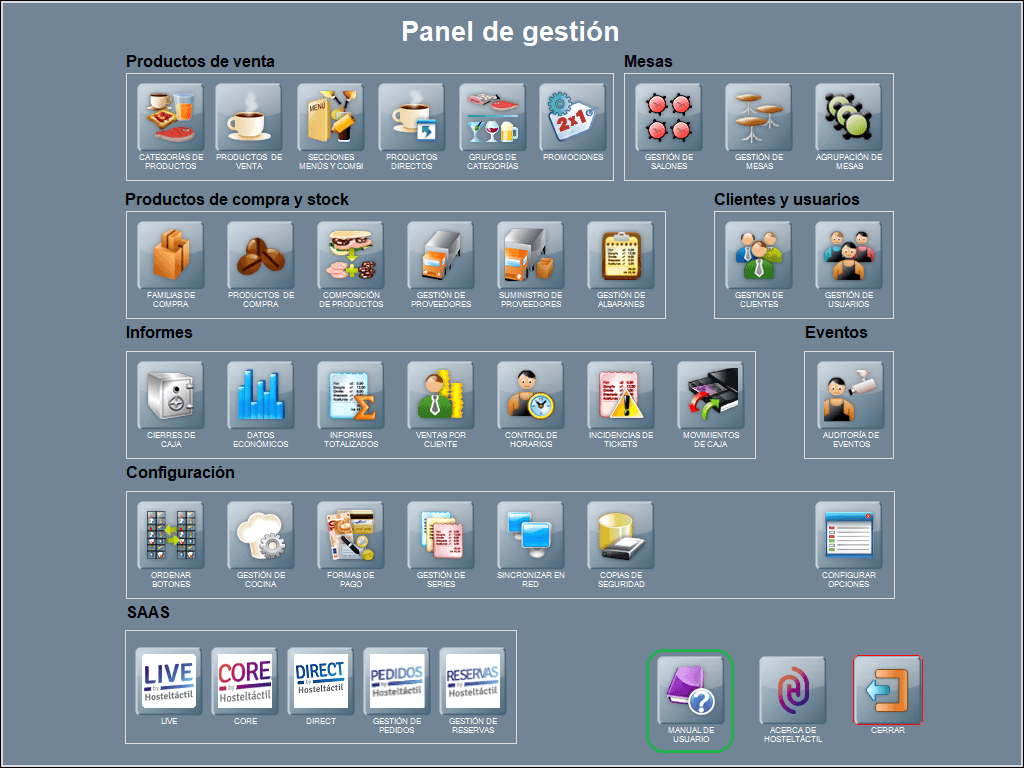
Task: Open Categorías de Productos icon
Action: [170, 117]
